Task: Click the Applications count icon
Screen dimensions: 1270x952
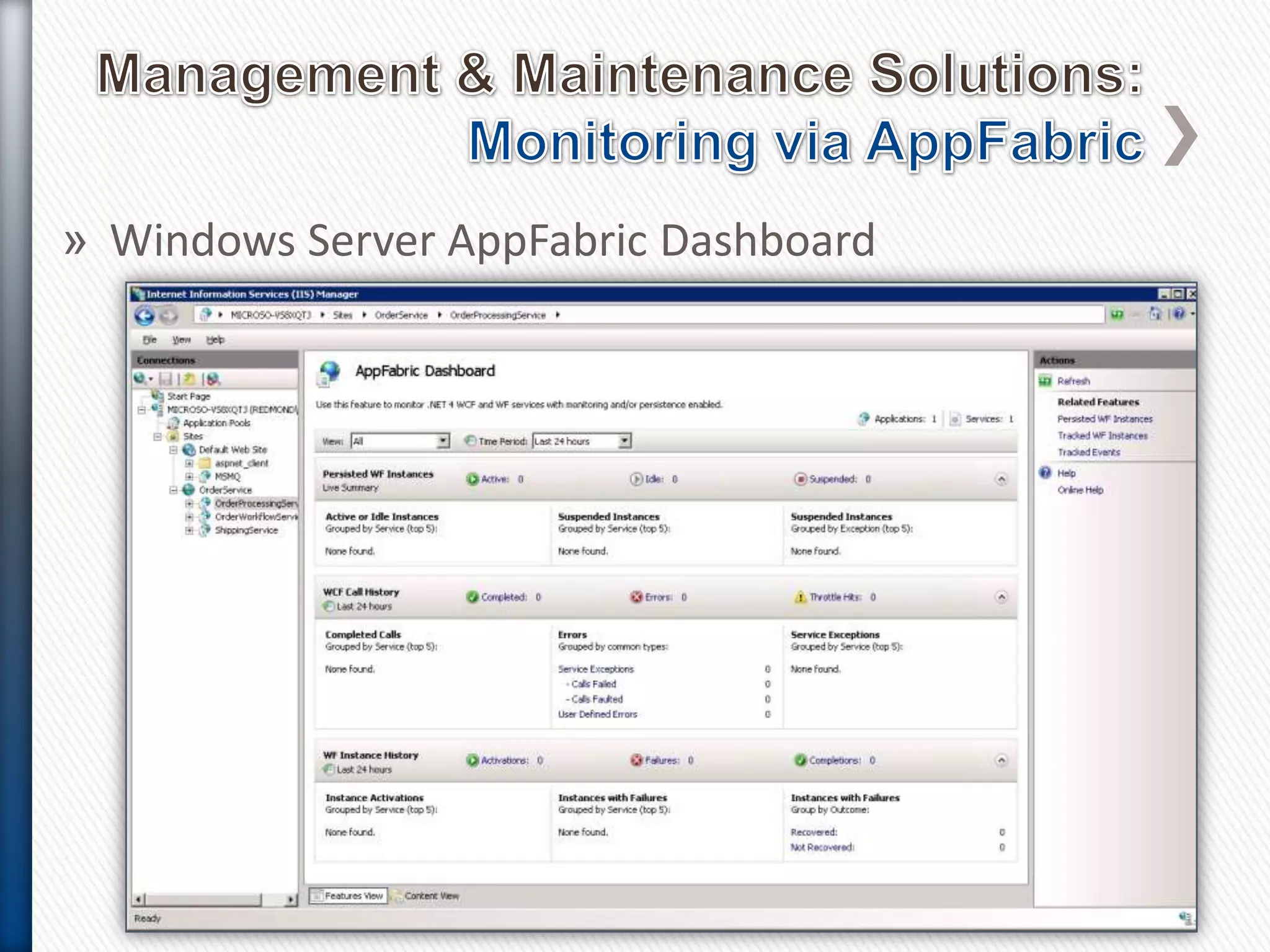Action: point(863,419)
